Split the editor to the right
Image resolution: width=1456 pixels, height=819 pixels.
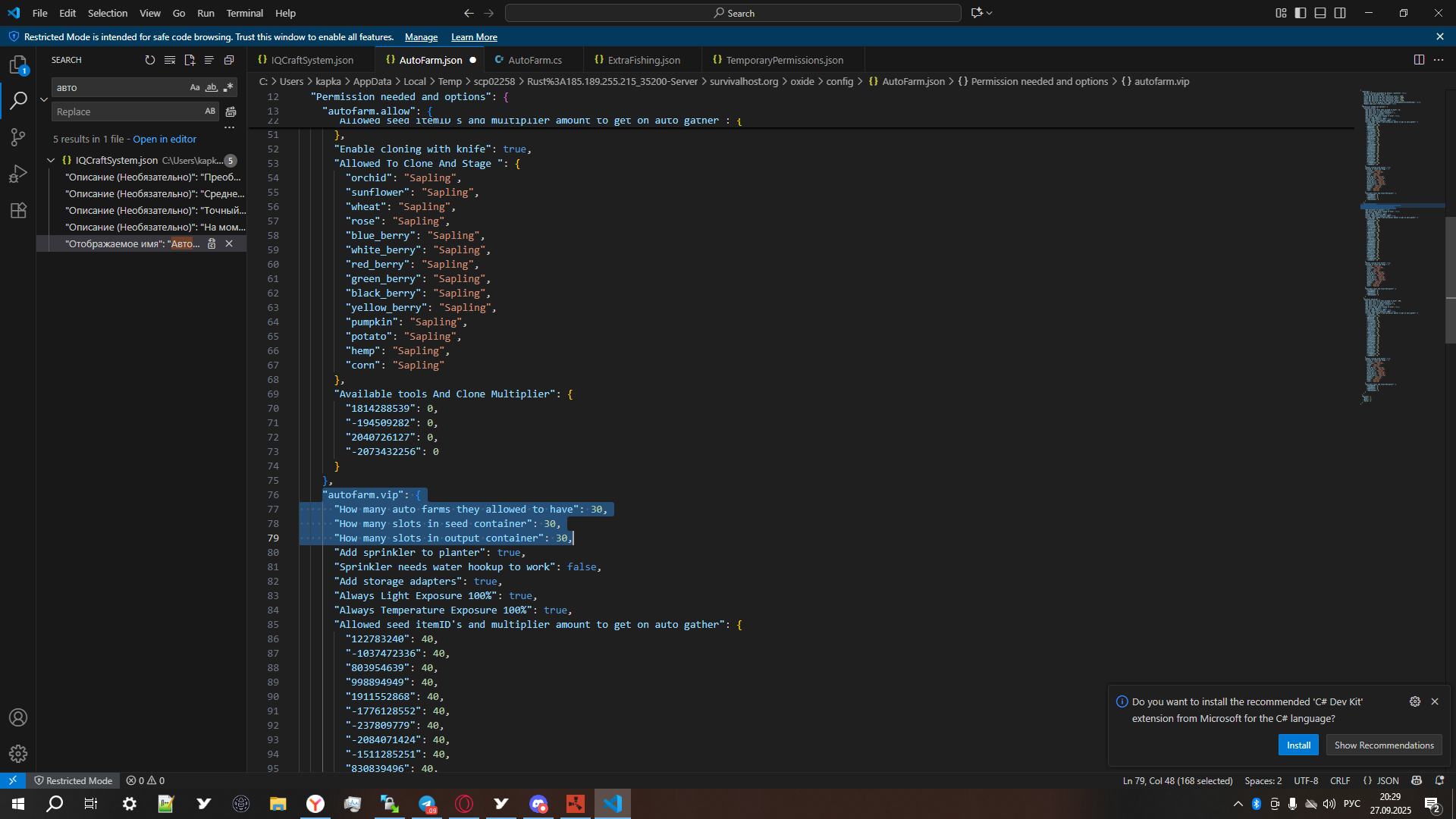(1419, 60)
